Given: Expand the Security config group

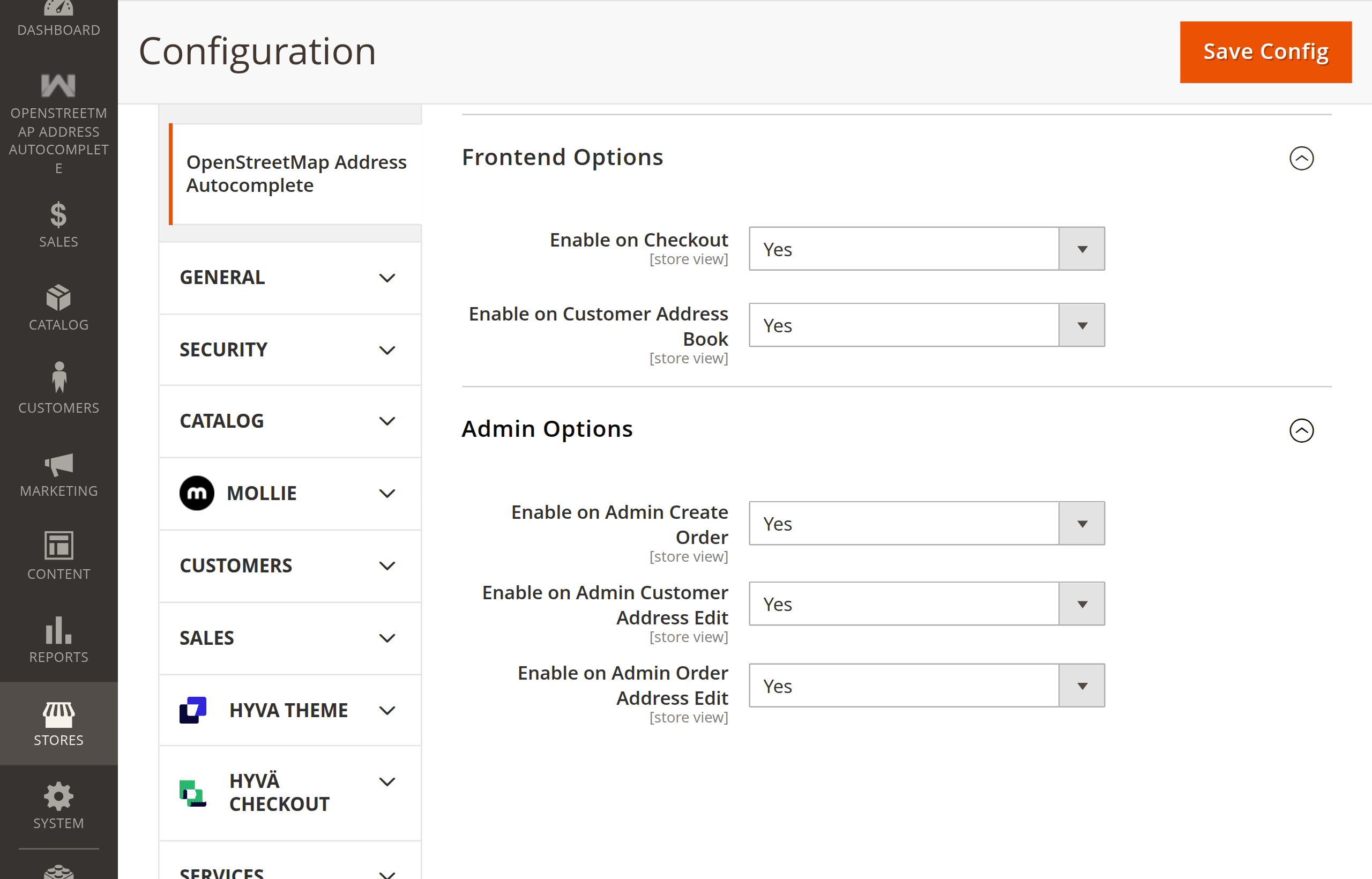Looking at the screenshot, I should click(x=290, y=350).
